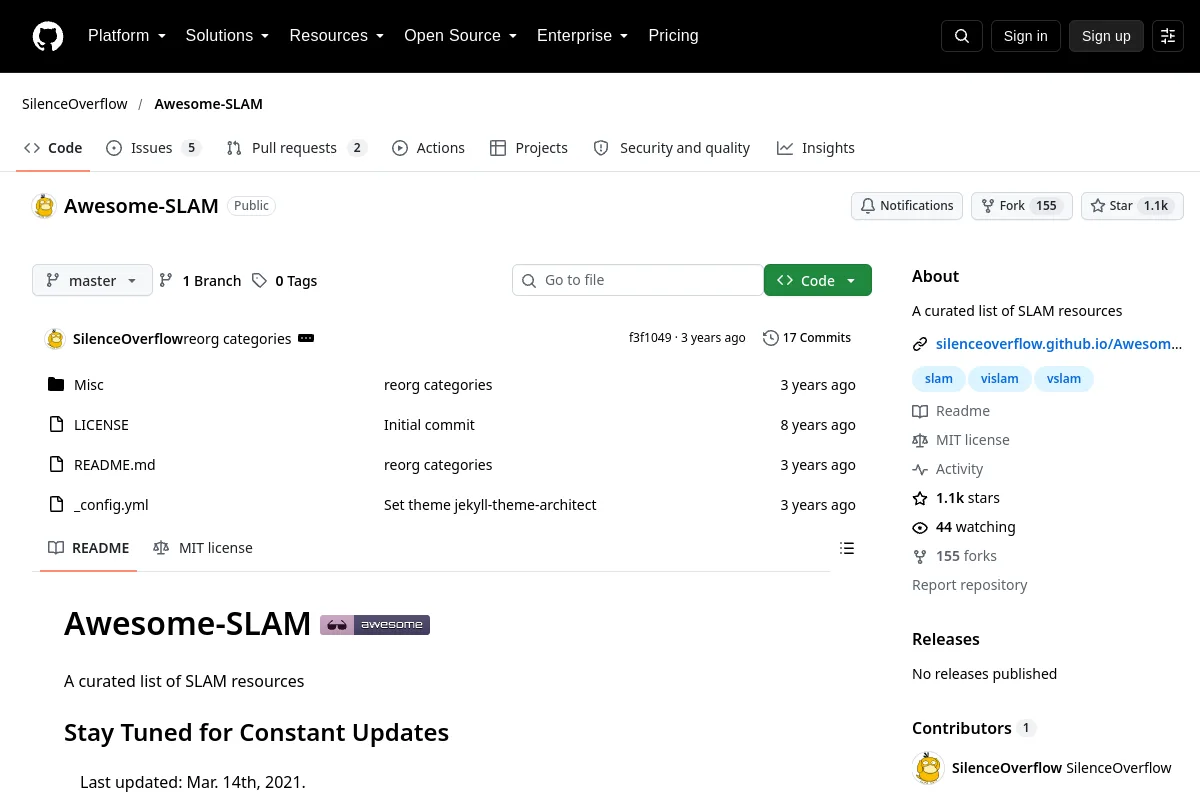Open the appearance settings icon in header
The image size is (1200, 800).
(1168, 36)
